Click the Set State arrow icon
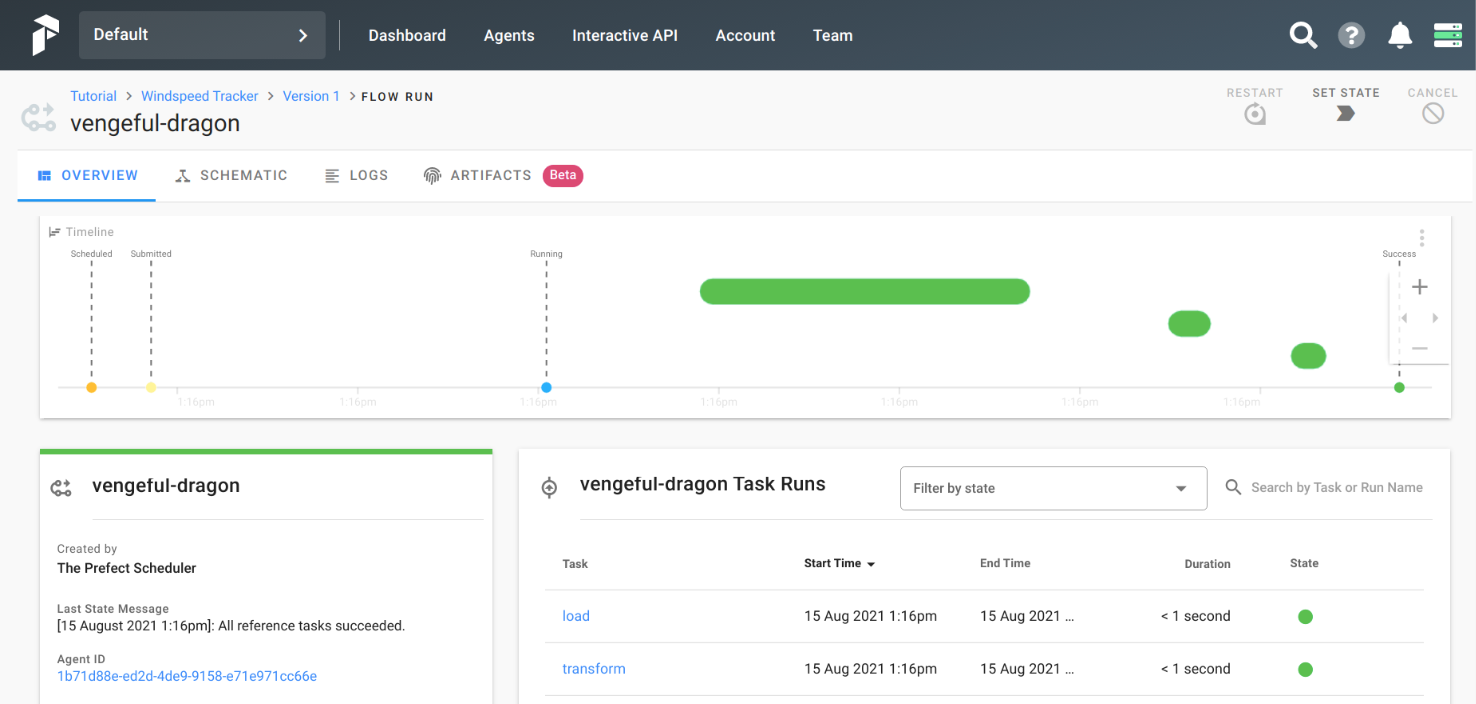1476x704 pixels. tap(1345, 114)
